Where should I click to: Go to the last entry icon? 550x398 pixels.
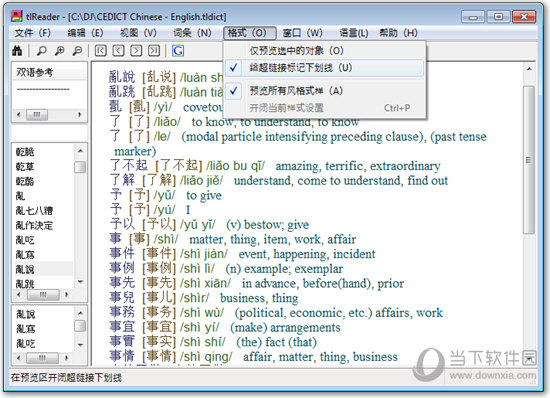pyautogui.click(x=154, y=51)
